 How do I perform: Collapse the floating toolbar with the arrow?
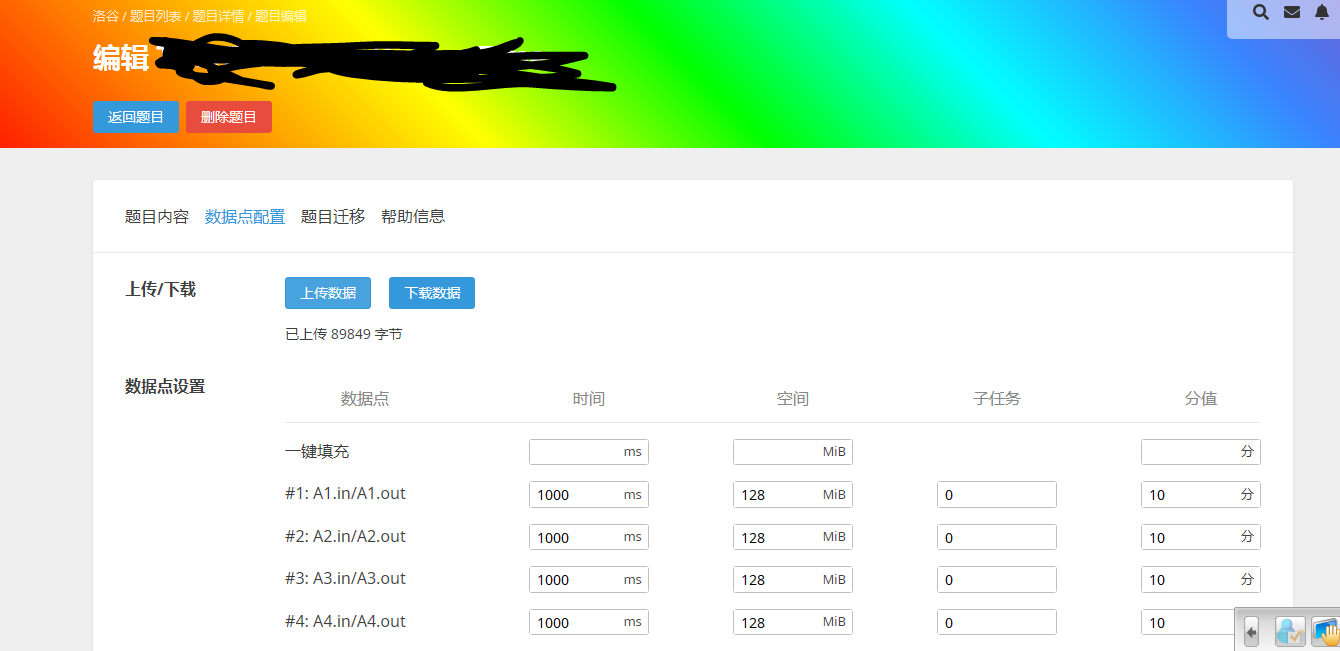(x=1251, y=632)
